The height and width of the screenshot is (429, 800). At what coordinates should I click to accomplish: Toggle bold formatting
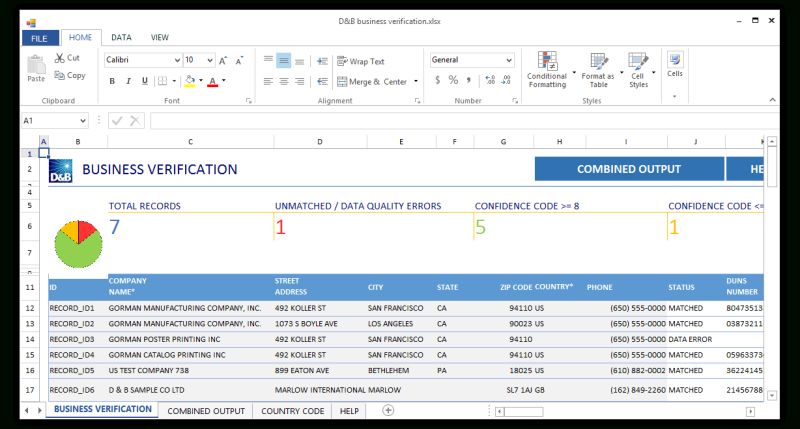coord(112,81)
